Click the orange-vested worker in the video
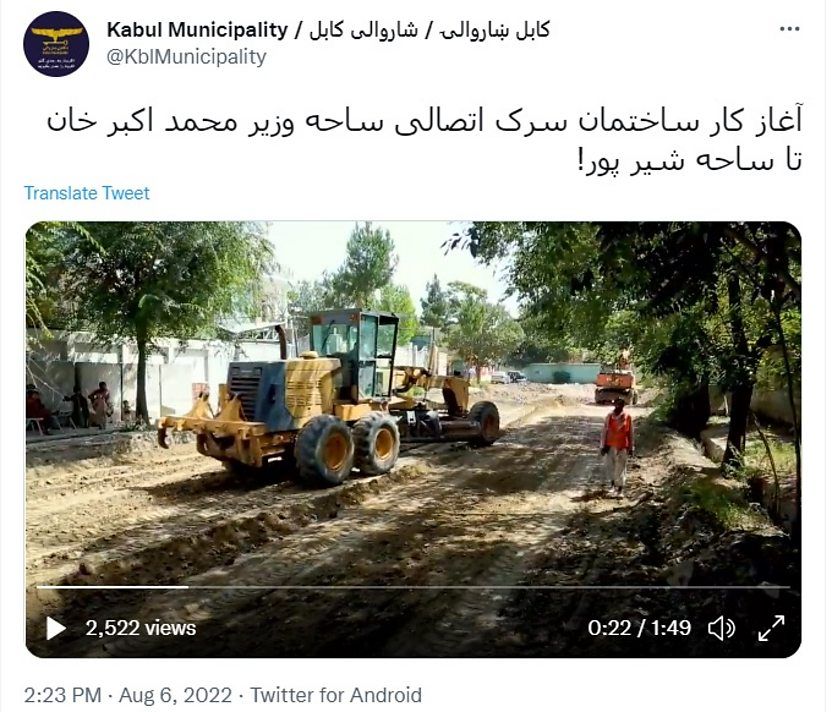832x712 pixels. tap(616, 446)
